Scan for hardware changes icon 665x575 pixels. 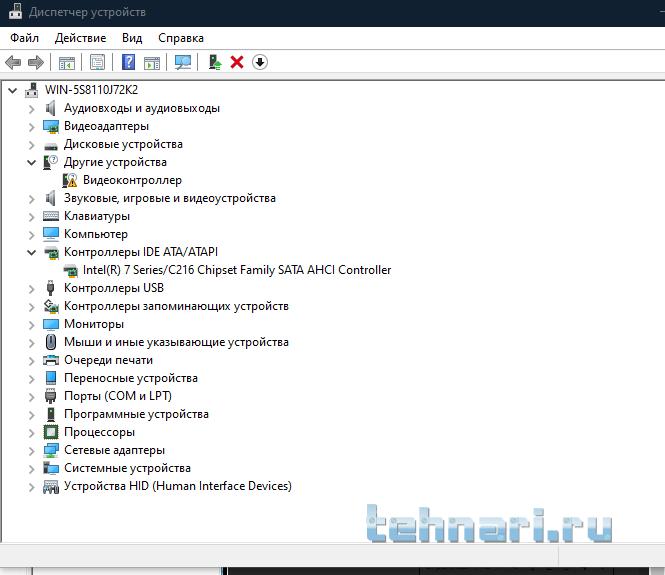point(183,63)
